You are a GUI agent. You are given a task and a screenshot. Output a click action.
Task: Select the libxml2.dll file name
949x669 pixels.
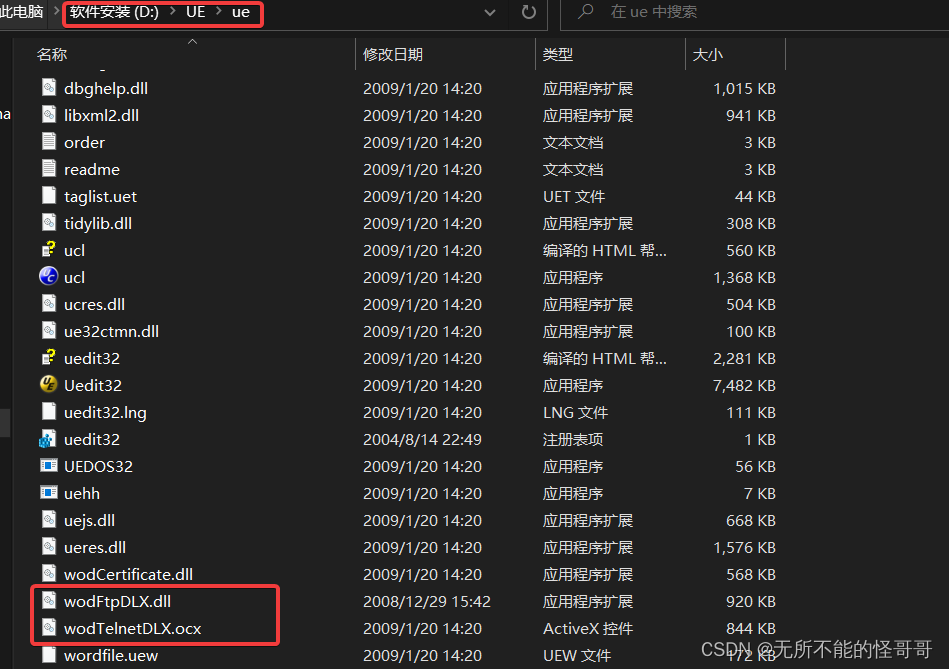click(x=102, y=115)
